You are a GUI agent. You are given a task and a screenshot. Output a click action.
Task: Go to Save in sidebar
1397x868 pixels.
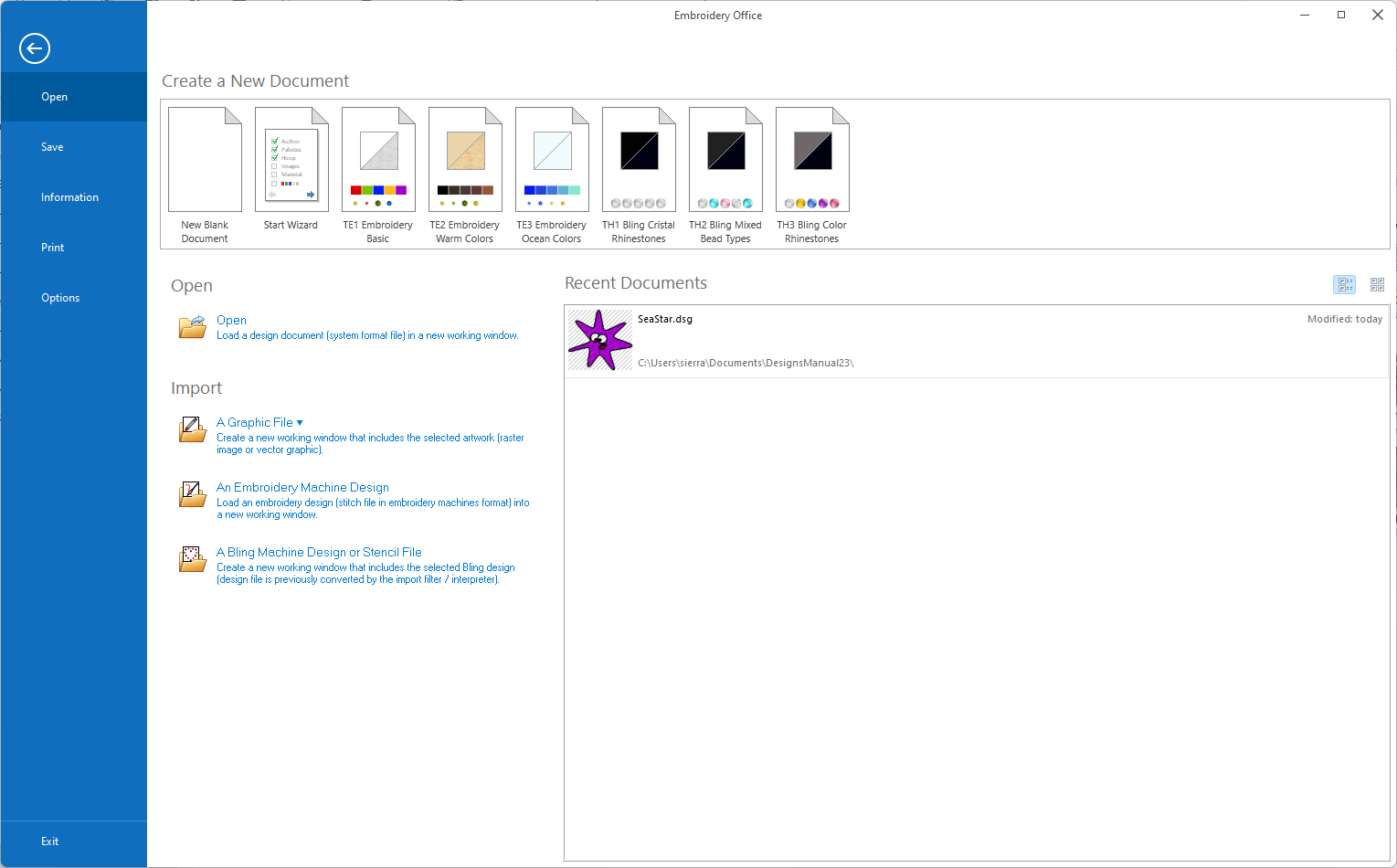[74, 147]
